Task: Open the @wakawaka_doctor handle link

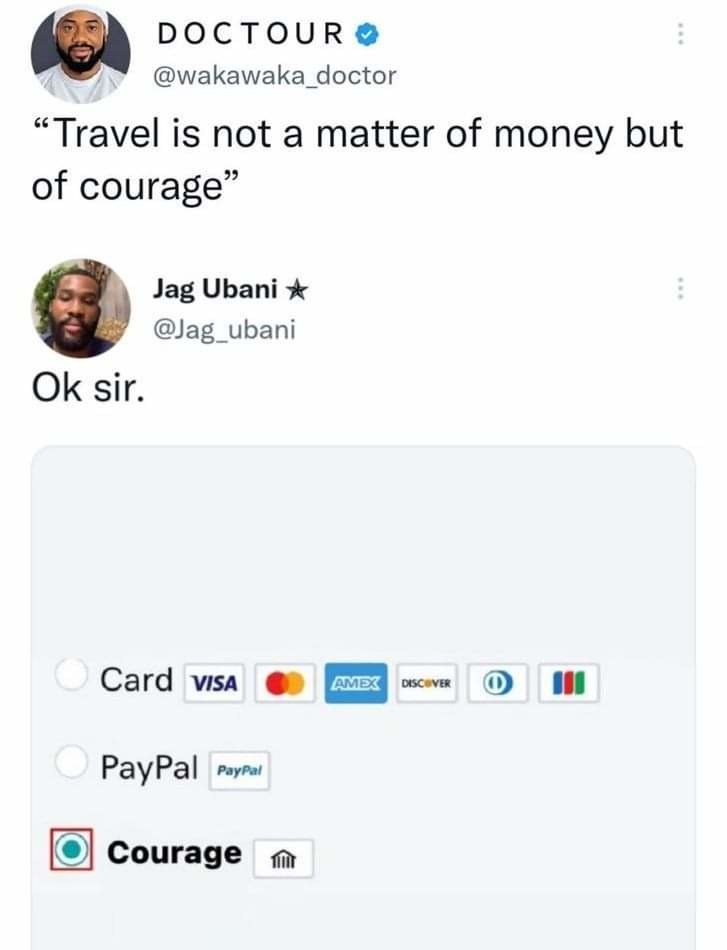Action: [274, 76]
